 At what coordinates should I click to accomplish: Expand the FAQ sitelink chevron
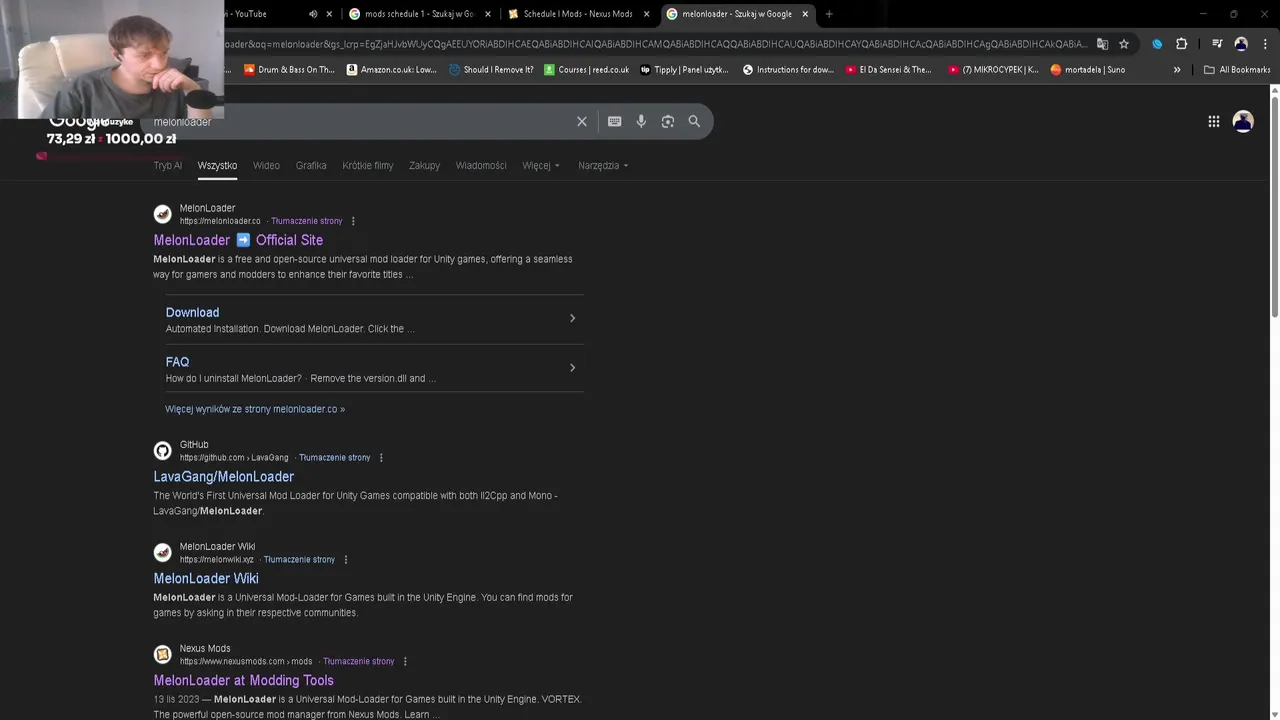point(572,368)
